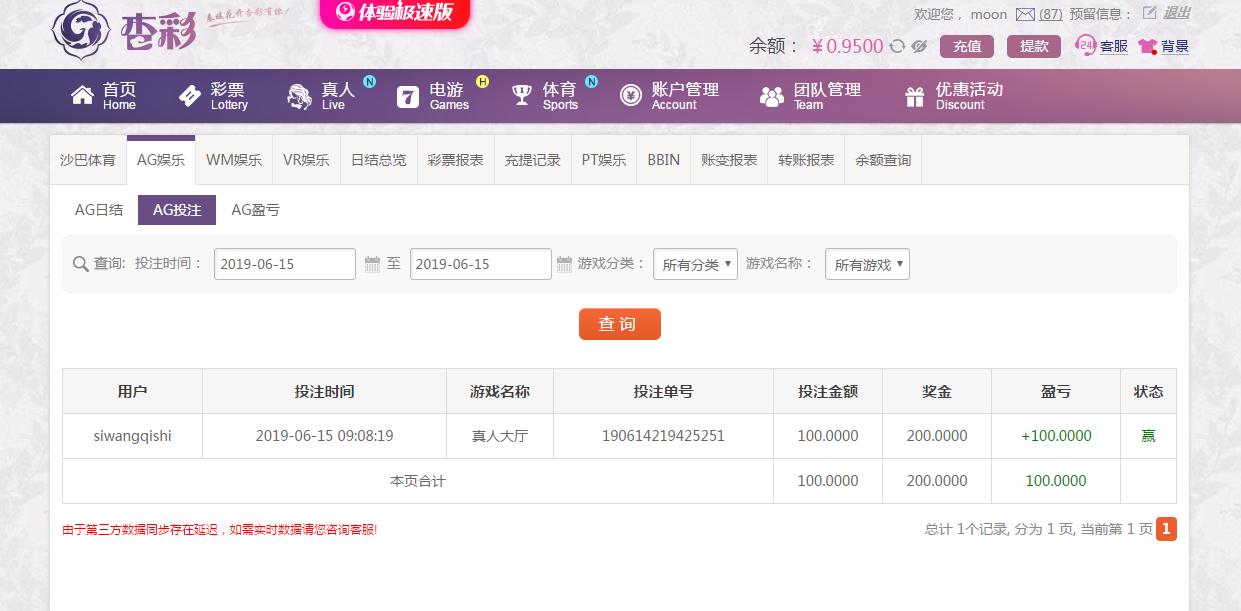Screen dimensions: 1241x611
Task: Click bet number 190614219425251
Action: (663, 436)
